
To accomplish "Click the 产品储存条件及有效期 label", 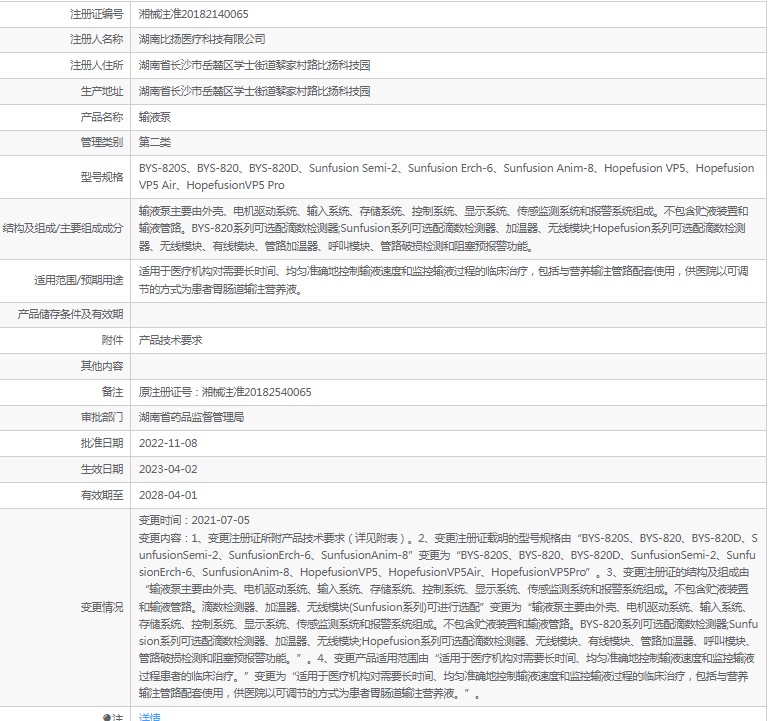I will pyautogui.click(x=70, y=314).
